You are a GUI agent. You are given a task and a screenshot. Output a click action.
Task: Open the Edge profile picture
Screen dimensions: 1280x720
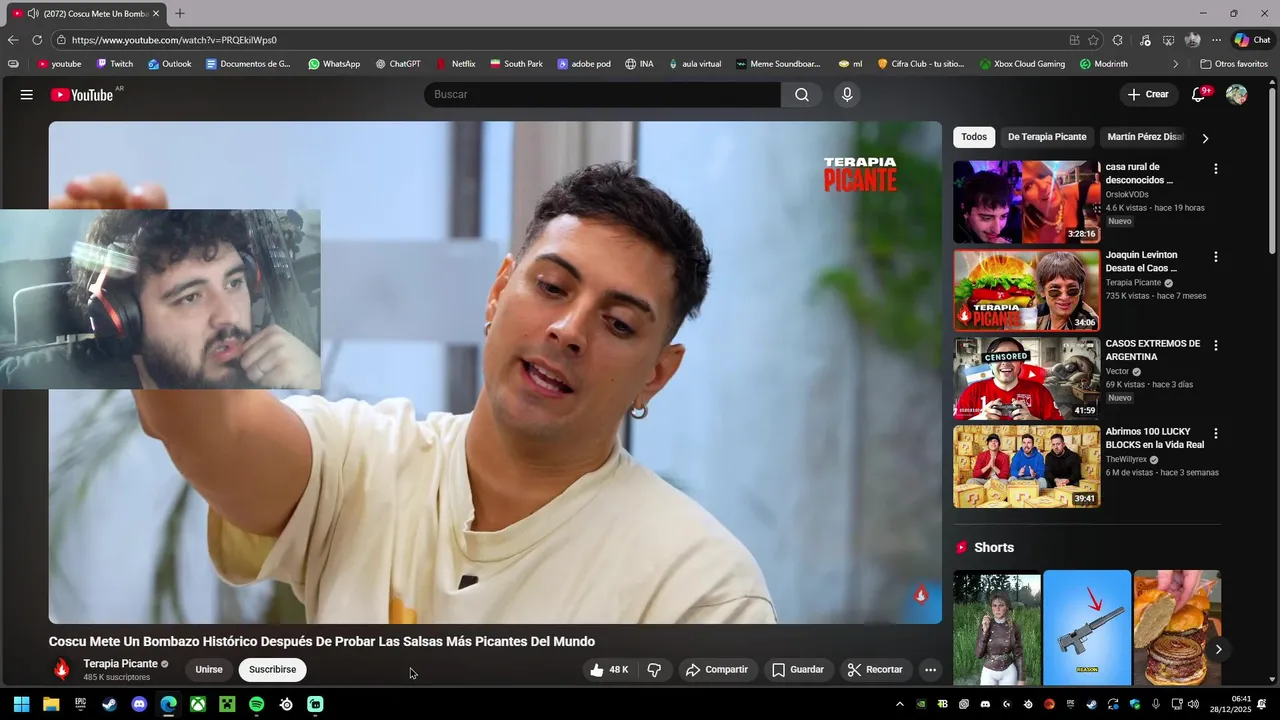pos(1192,40)
